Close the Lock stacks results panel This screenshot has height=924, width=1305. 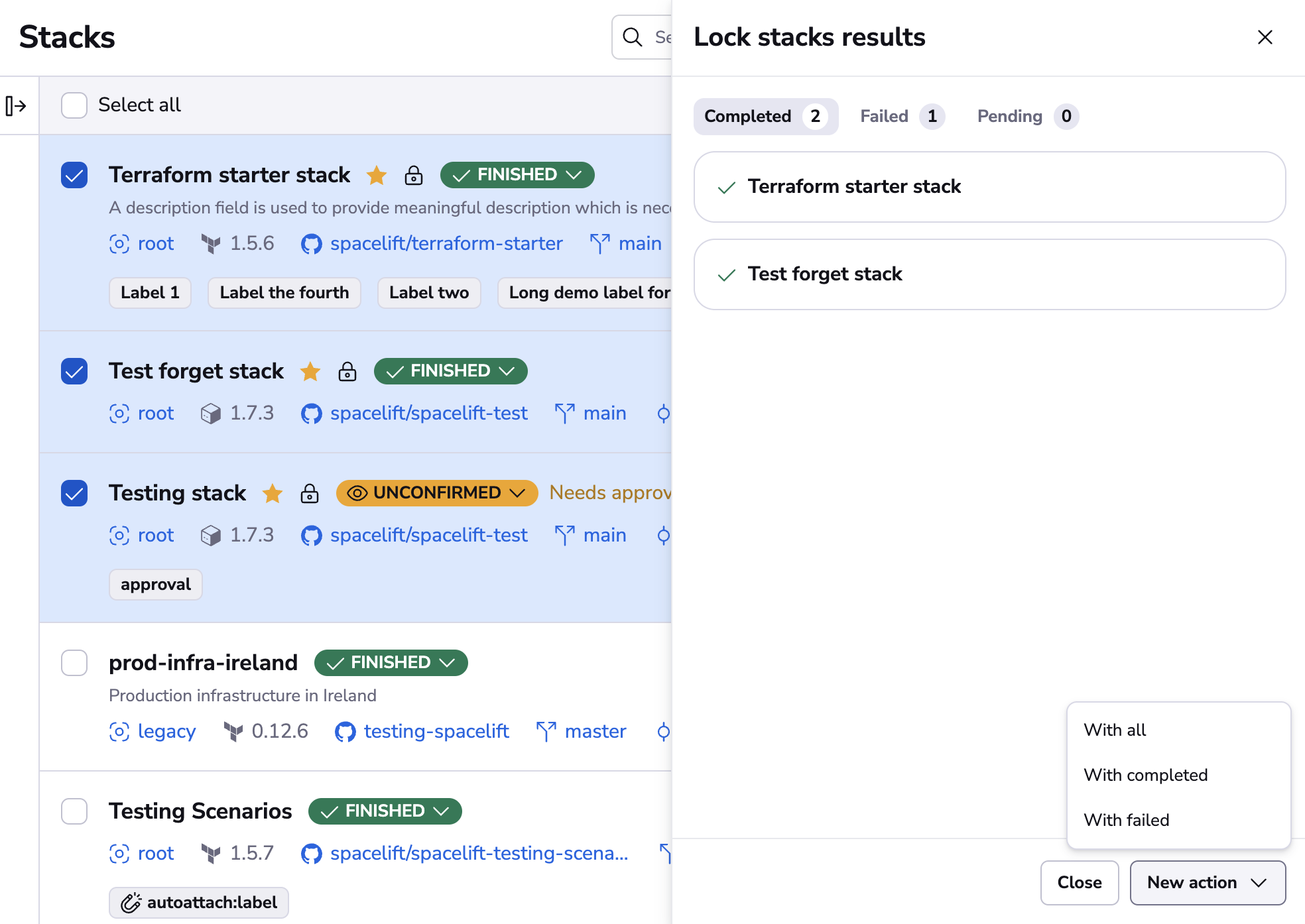click(x=1265, y=37)
